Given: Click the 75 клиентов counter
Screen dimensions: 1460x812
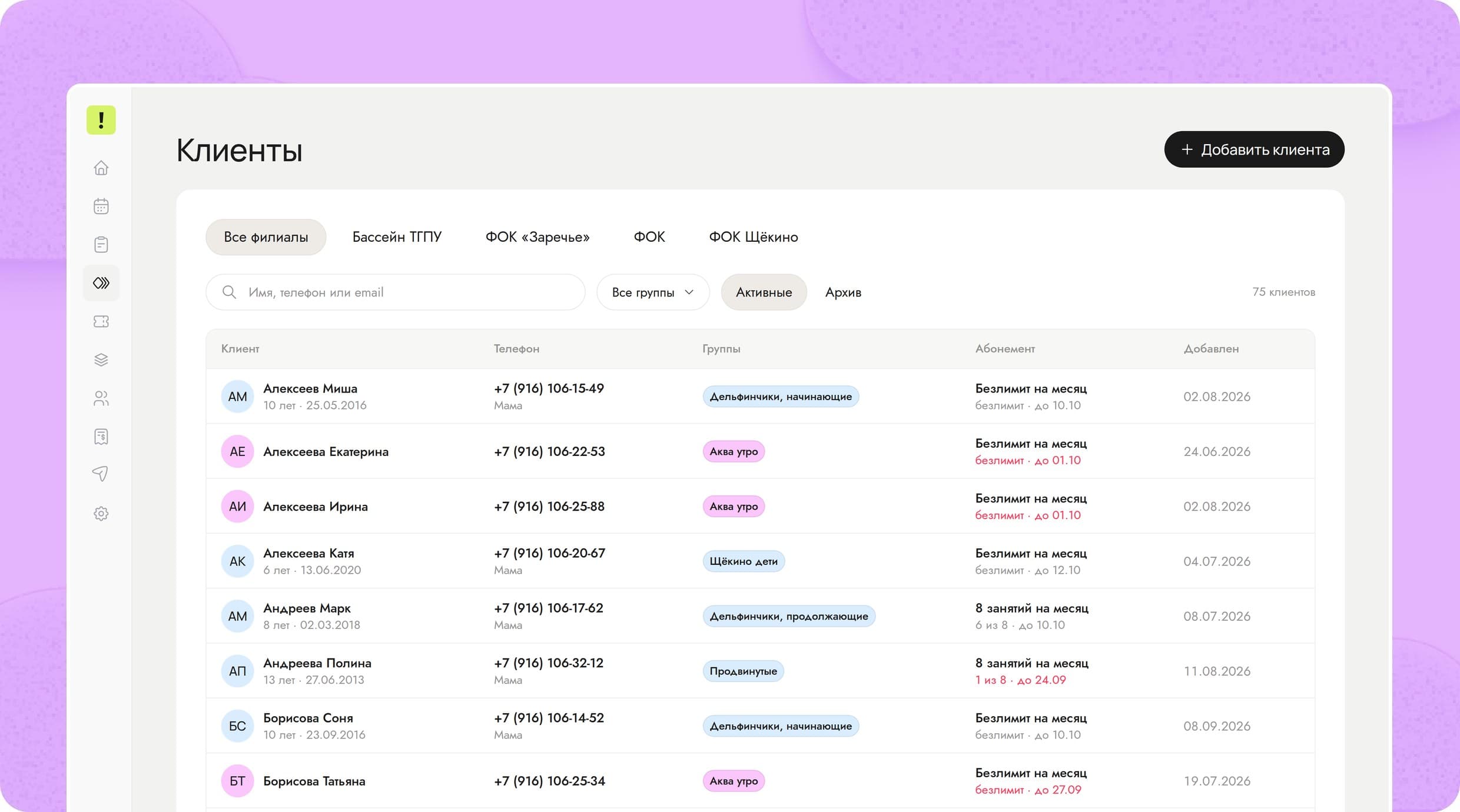Looking at the screenshot, I should click(x=1283, y=292).
